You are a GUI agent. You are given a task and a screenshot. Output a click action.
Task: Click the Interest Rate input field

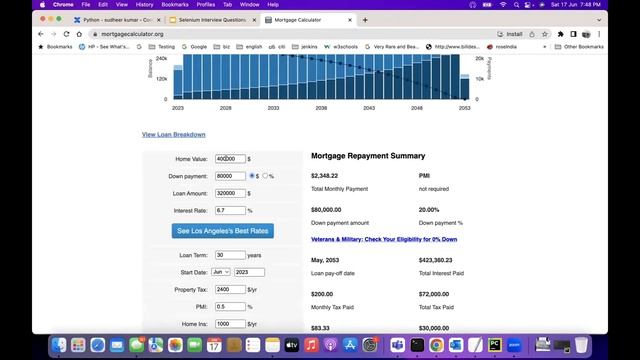[x=230, y=211]
